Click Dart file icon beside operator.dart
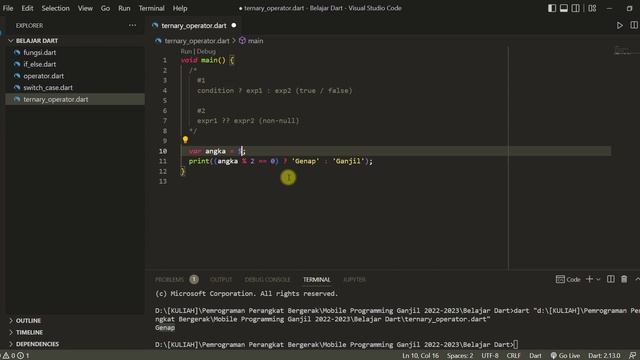 tap(17, 76)
